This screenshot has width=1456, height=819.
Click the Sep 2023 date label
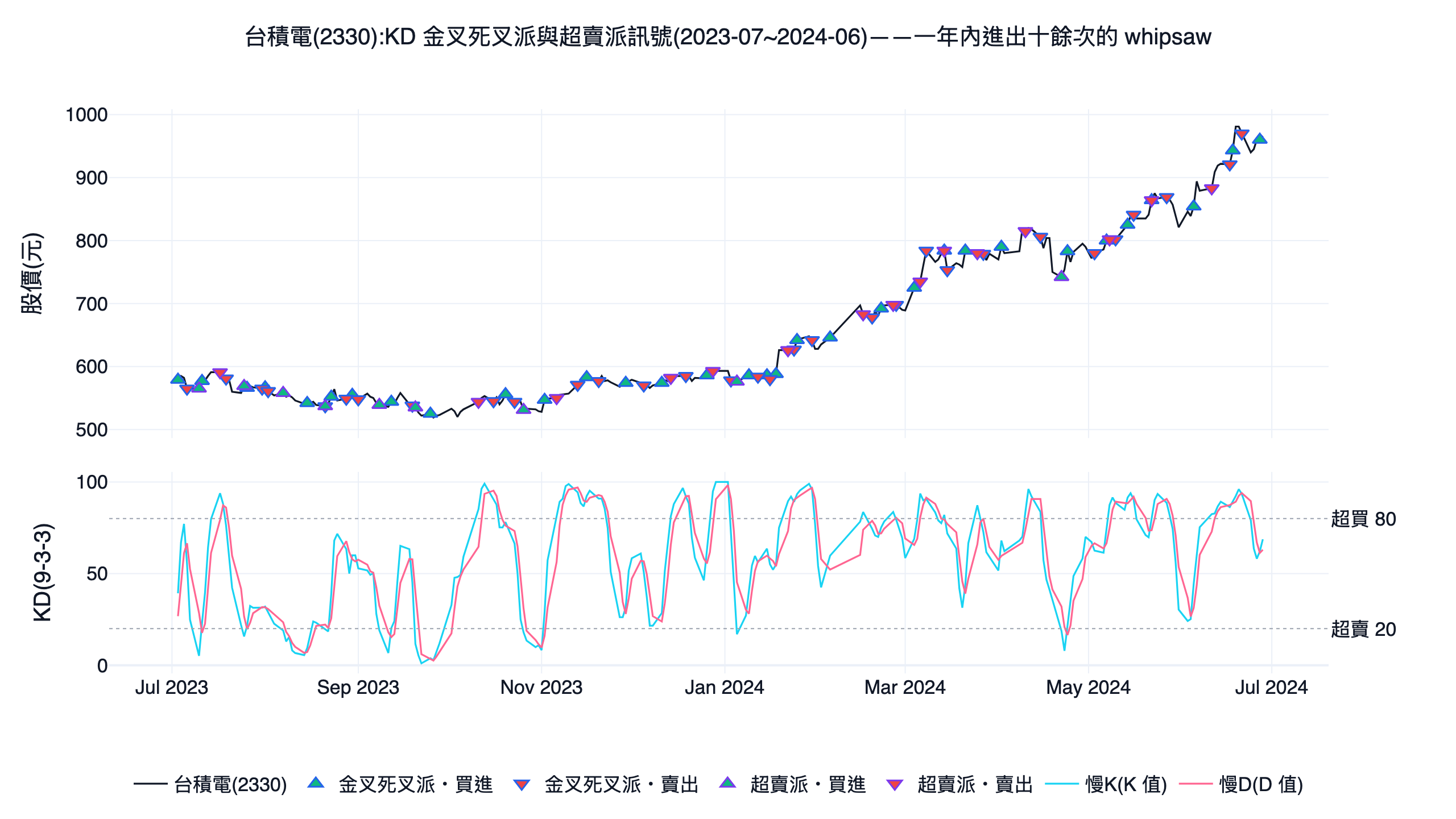[358, 688]
